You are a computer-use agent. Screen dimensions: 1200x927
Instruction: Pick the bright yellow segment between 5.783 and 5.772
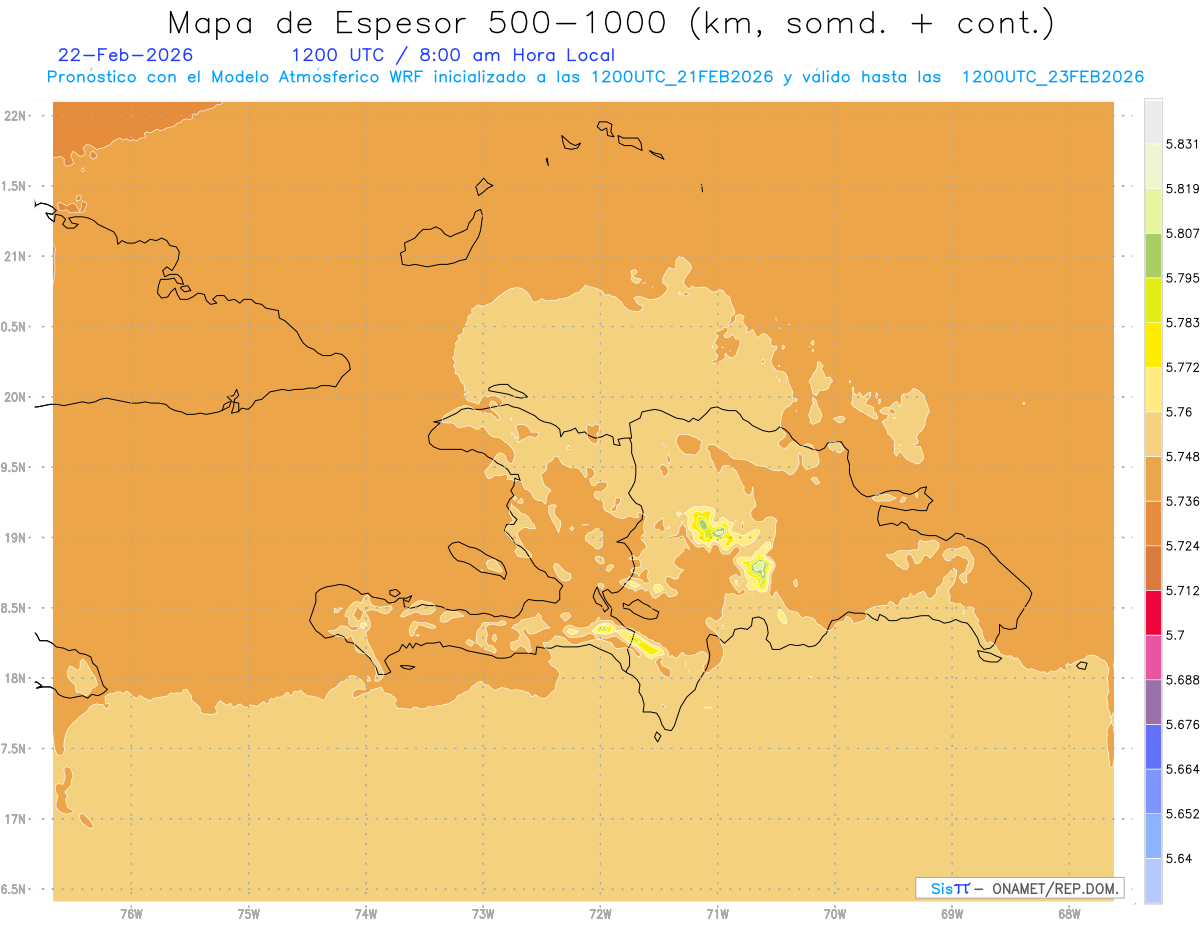click(1153, 344)
